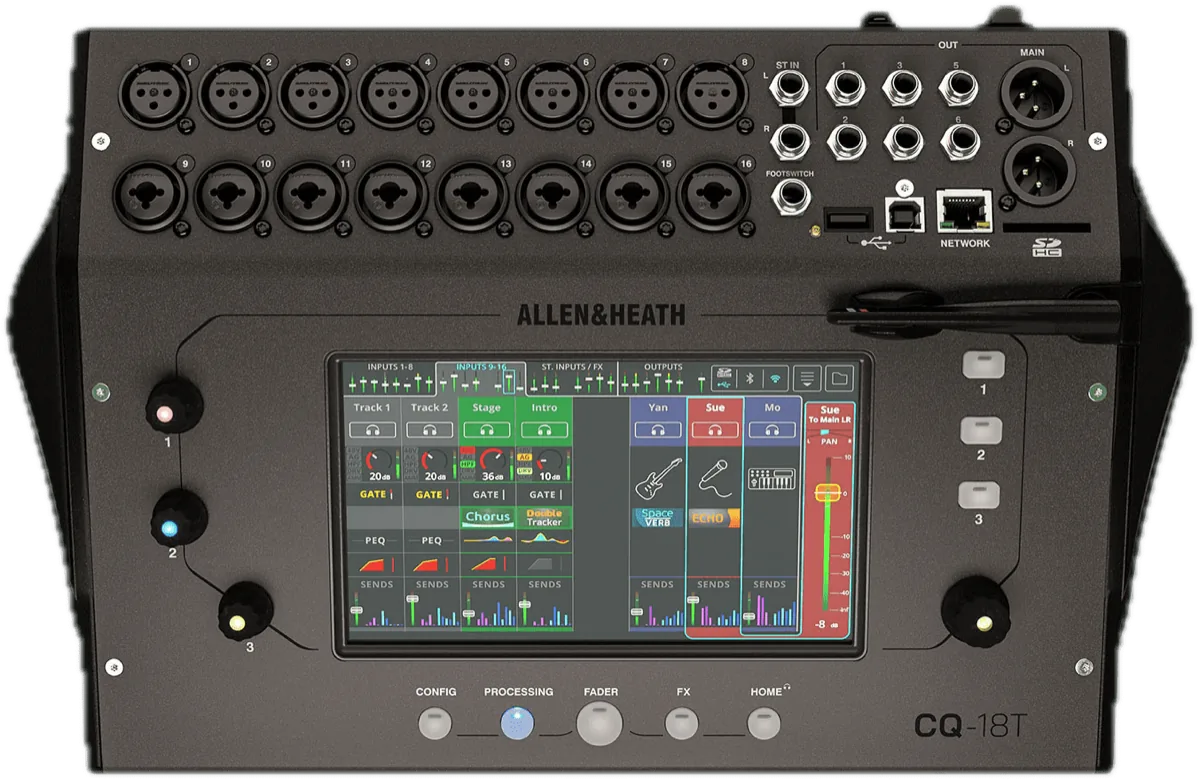Open PEQ on Track 1

point(375,540)
